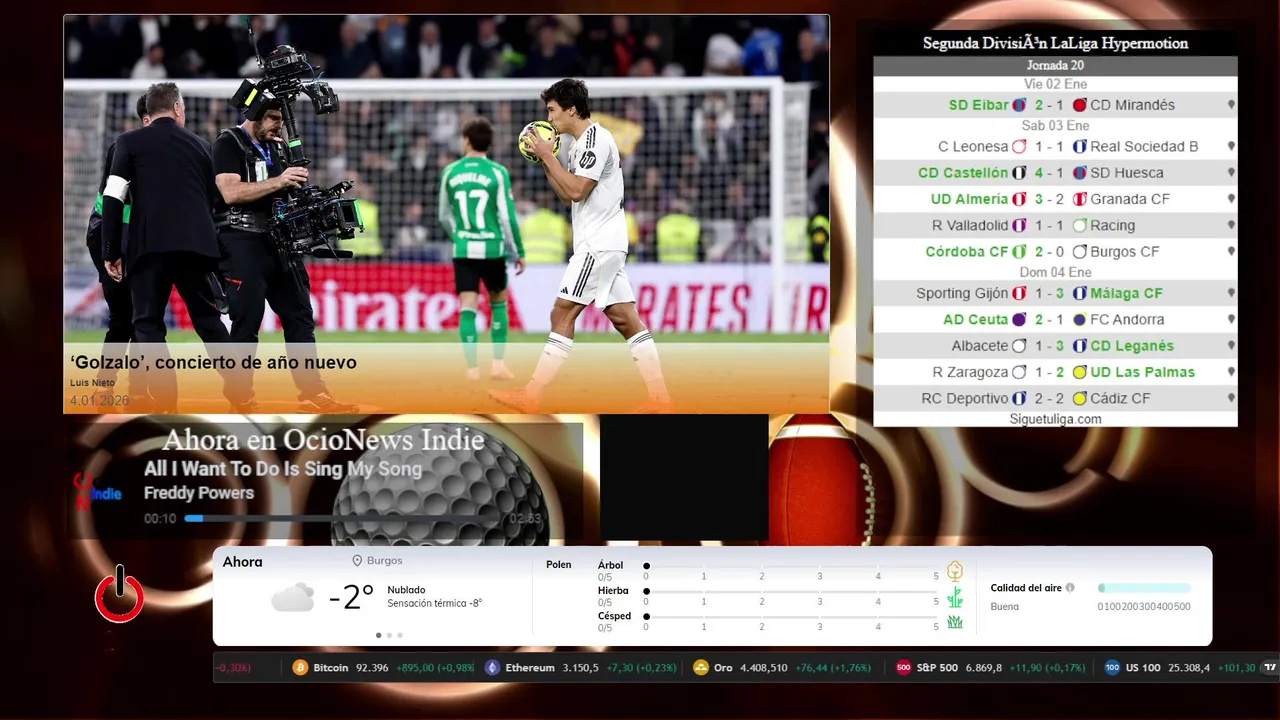Image resolution: width=1280 pixels, height=720 pixels.
Task: Click the cloudy weather icon
Action: click(292, 598)
